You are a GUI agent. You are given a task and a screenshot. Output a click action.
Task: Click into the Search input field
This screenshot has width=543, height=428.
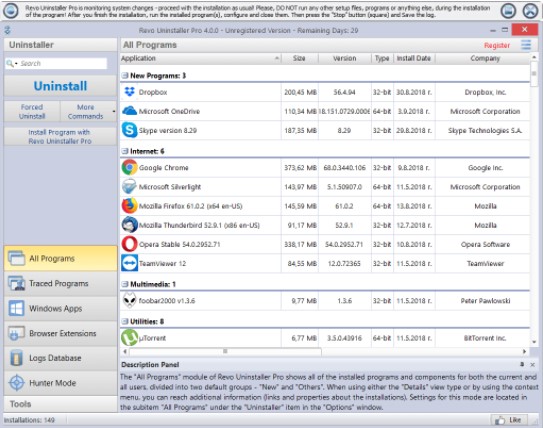[x=63, y=63]
